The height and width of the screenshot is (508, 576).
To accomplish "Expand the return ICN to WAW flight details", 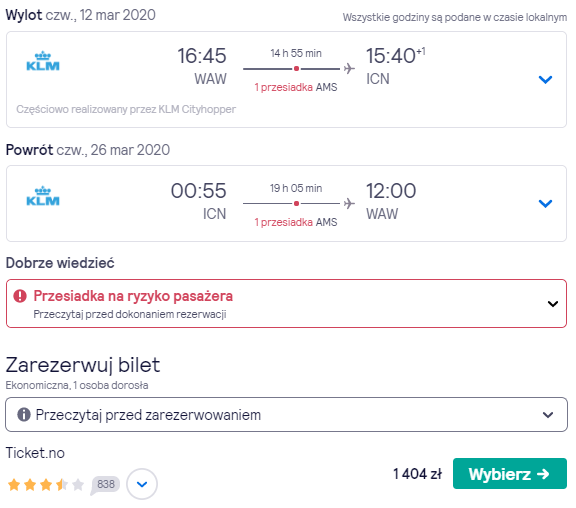I will [x=545, y=203].
